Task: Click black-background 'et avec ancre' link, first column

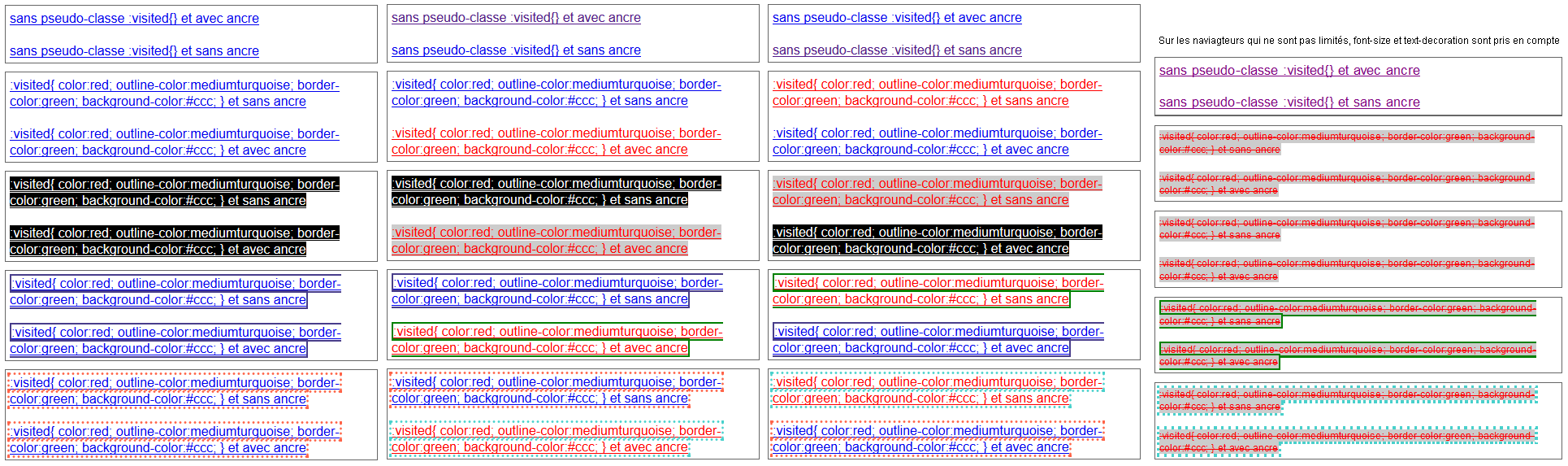Action: [x=175, y=241]
